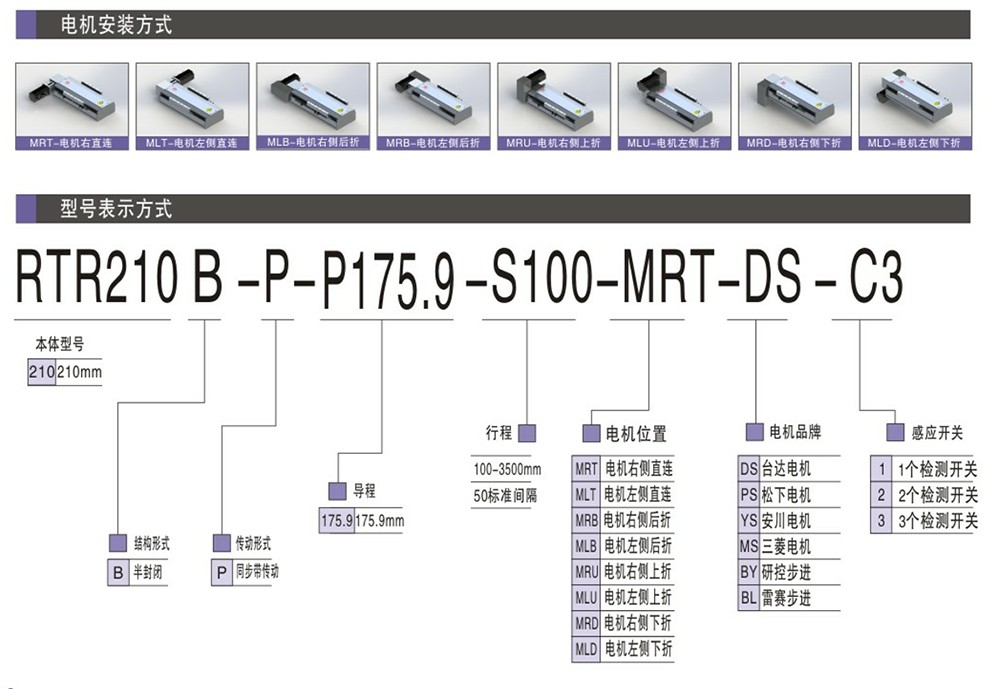Click the MLB 电机左侧后折 table row
The image size is (1000, 689).
click(623, 546)
